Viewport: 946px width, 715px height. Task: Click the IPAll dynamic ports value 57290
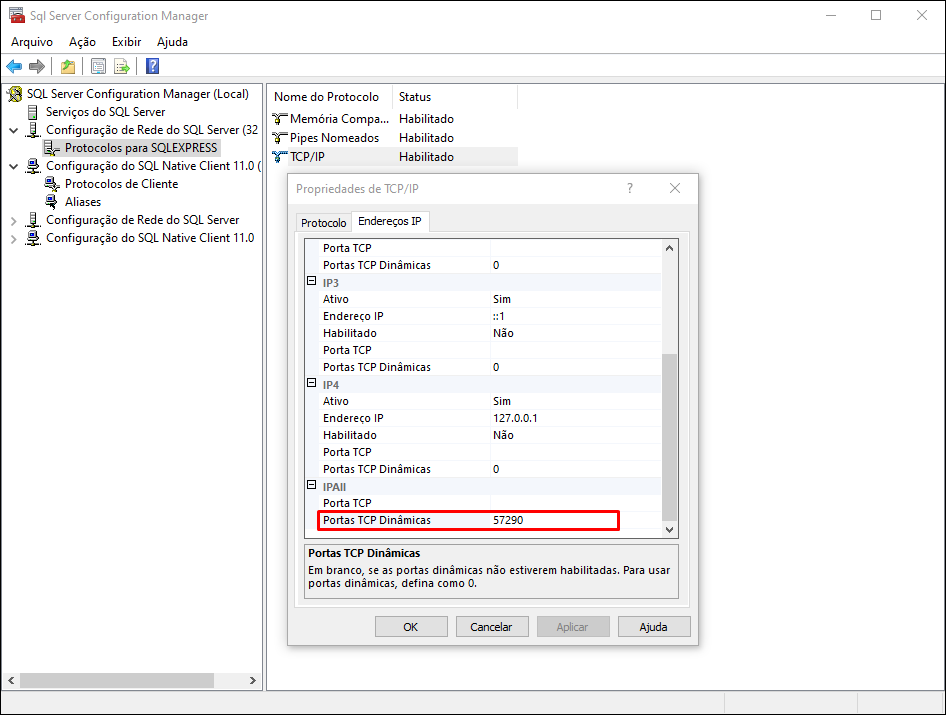[508, 521]
